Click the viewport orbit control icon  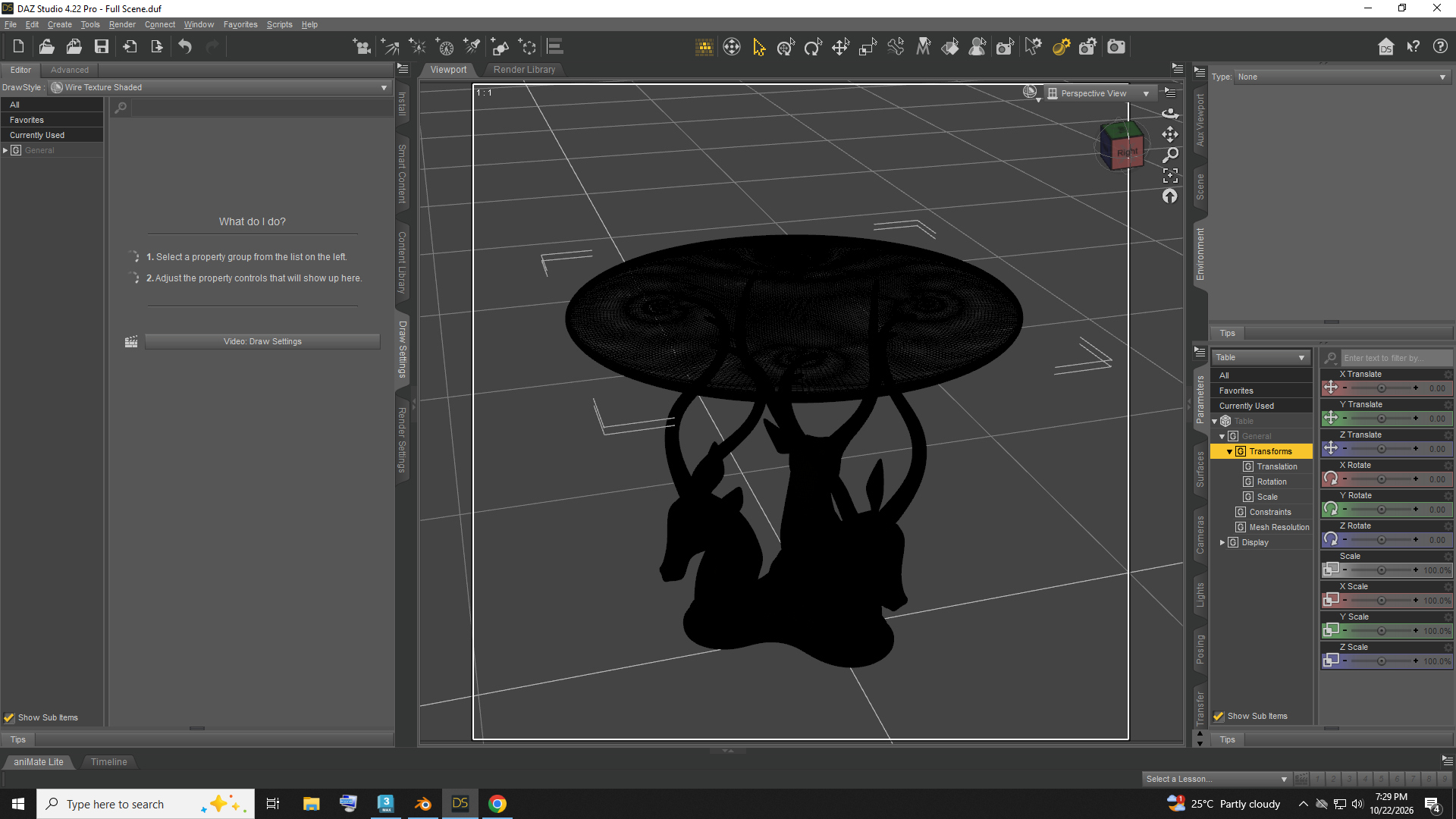click(1170, 113)
